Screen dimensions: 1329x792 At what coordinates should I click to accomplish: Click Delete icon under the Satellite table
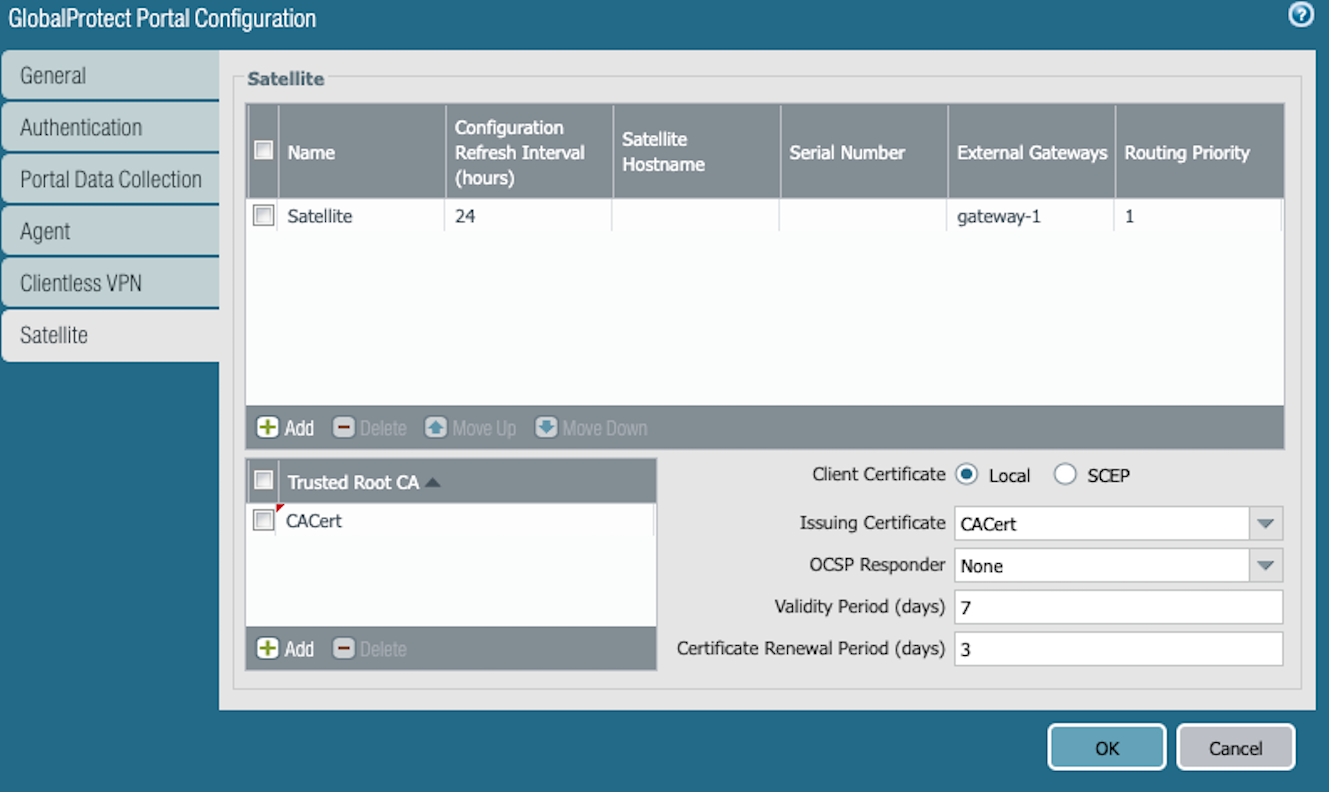click(x=343, y=428)
